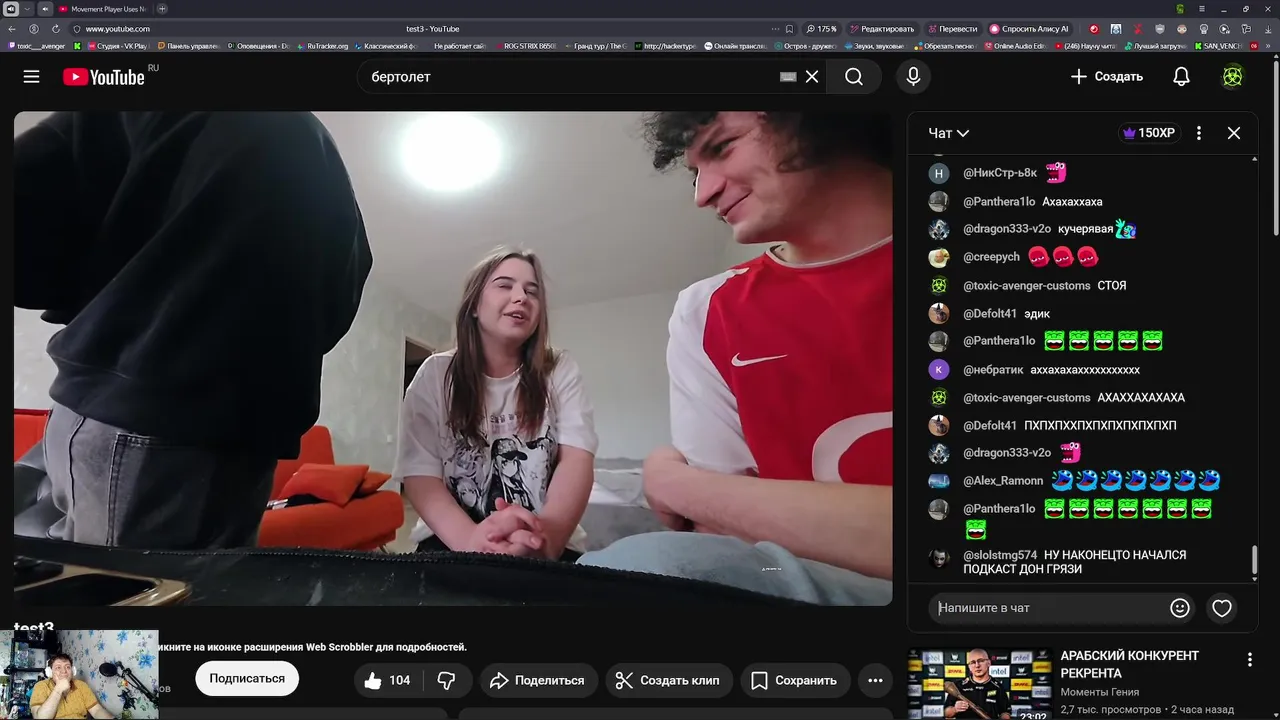
Task: Open the 'SAN_VENCH' bookmark
Action: pos(1217,46)
